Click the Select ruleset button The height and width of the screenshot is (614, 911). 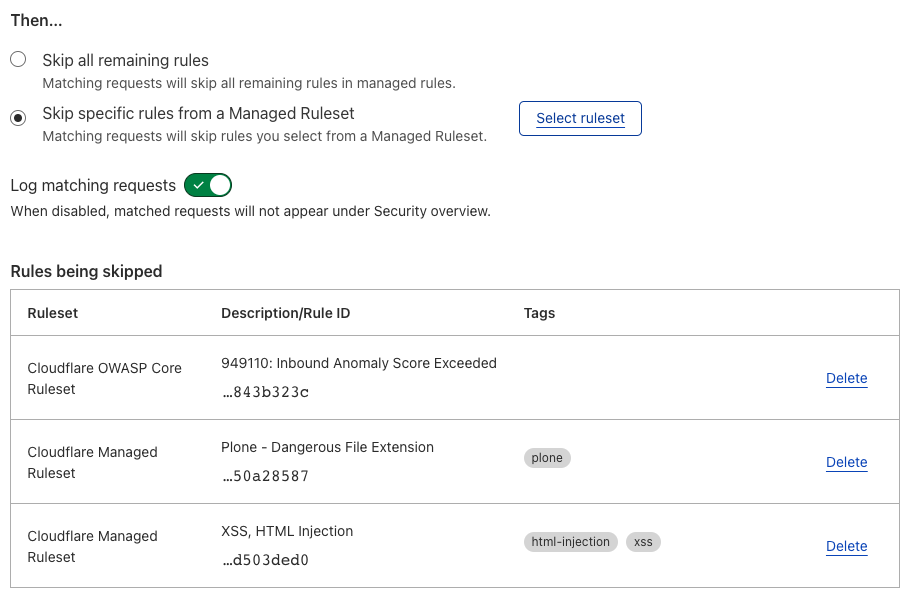(580, 118)
